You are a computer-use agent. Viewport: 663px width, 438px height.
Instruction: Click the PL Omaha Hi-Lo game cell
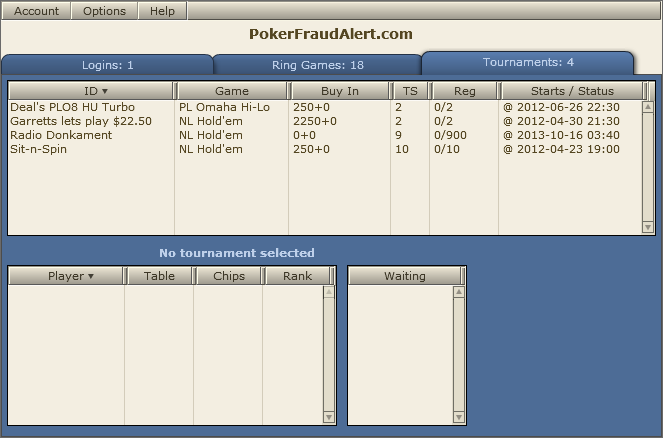click(224, 107)
